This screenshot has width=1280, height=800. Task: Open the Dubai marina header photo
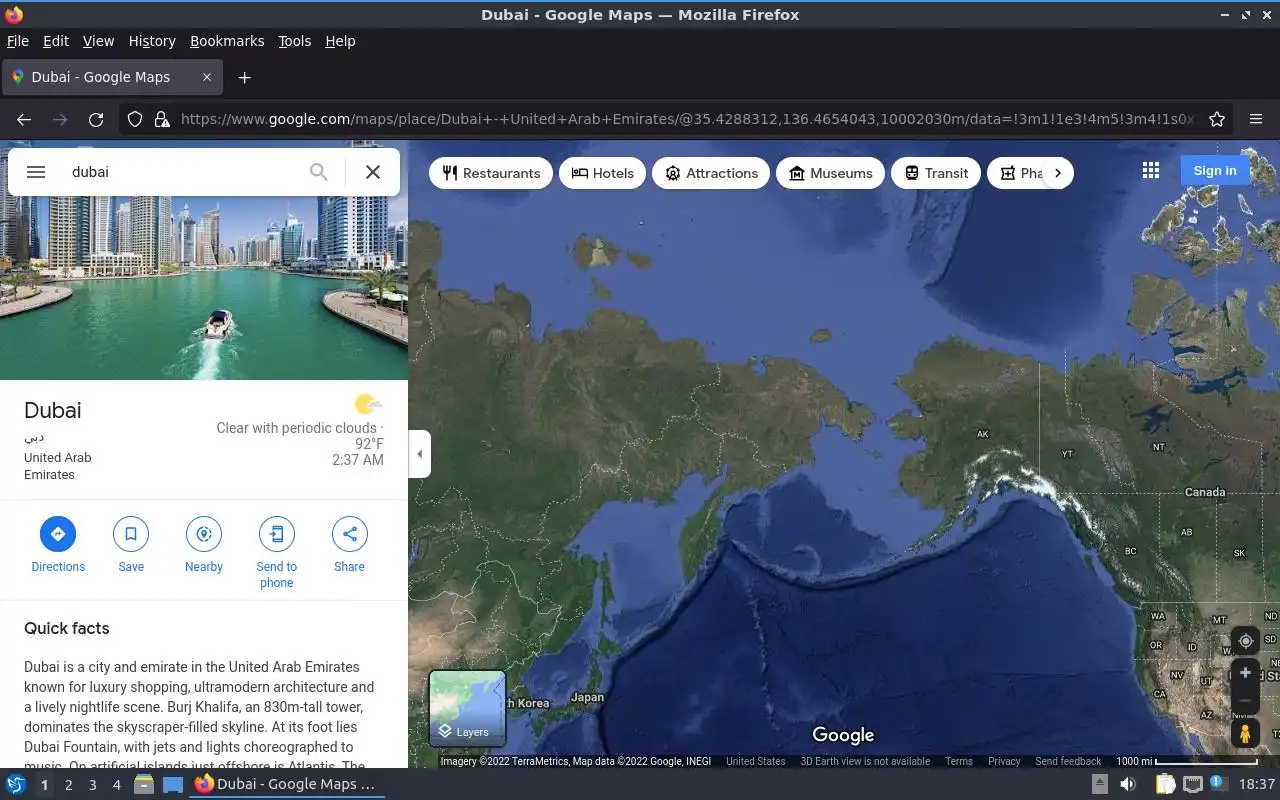tap(204, 288)
